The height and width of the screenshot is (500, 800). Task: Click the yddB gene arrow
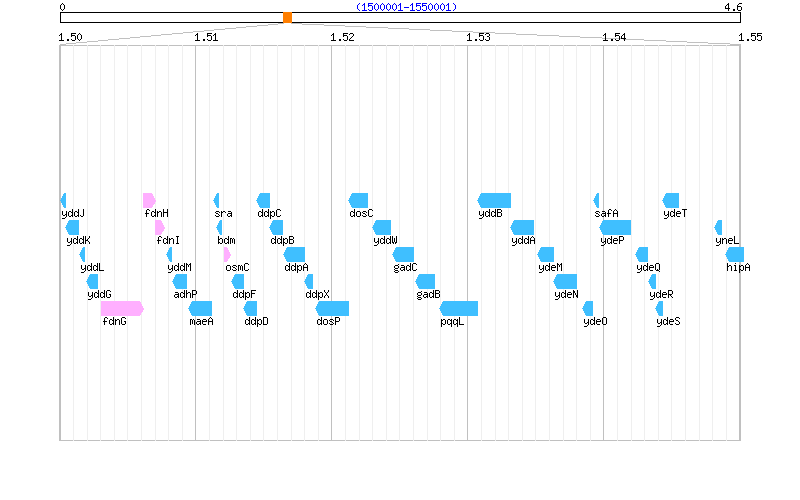coord(494,200)
